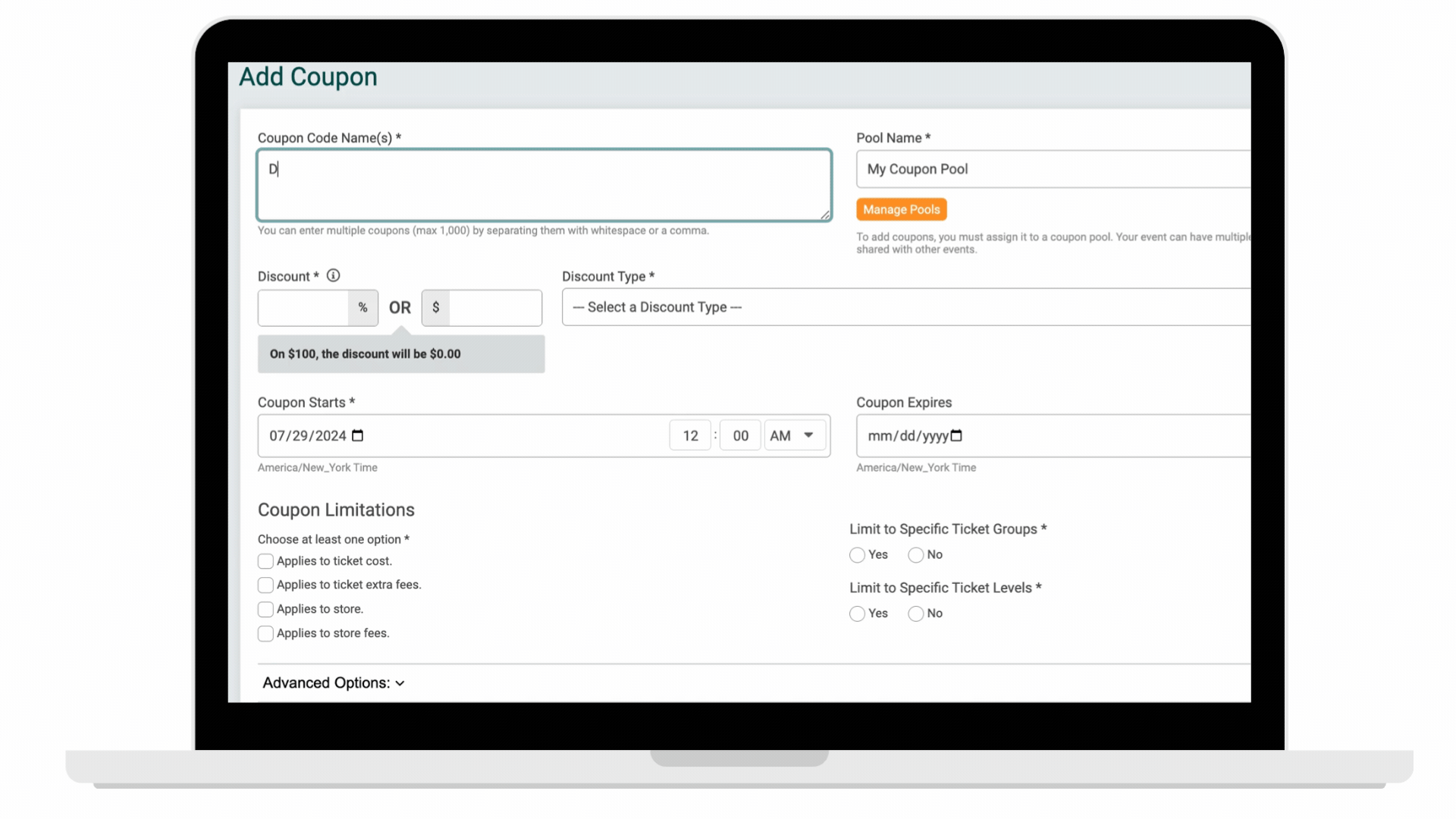Viewport: 1456px width, 819px height.
Task: Click the Manage Pools button
Action: click(901, 209)
